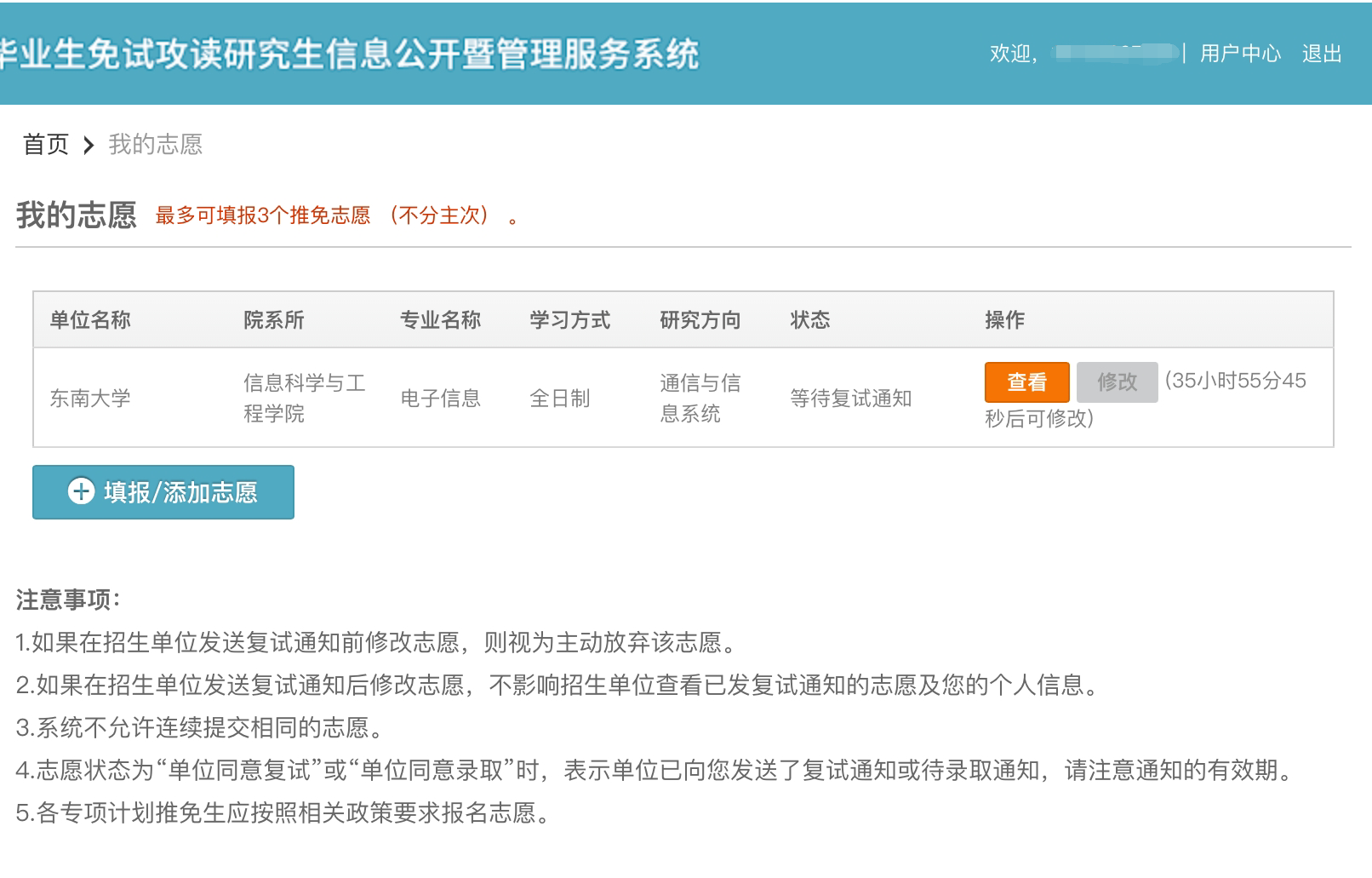Click the 状态 column header
This screenshot has width=1372, height=878.
coord(809,320)
